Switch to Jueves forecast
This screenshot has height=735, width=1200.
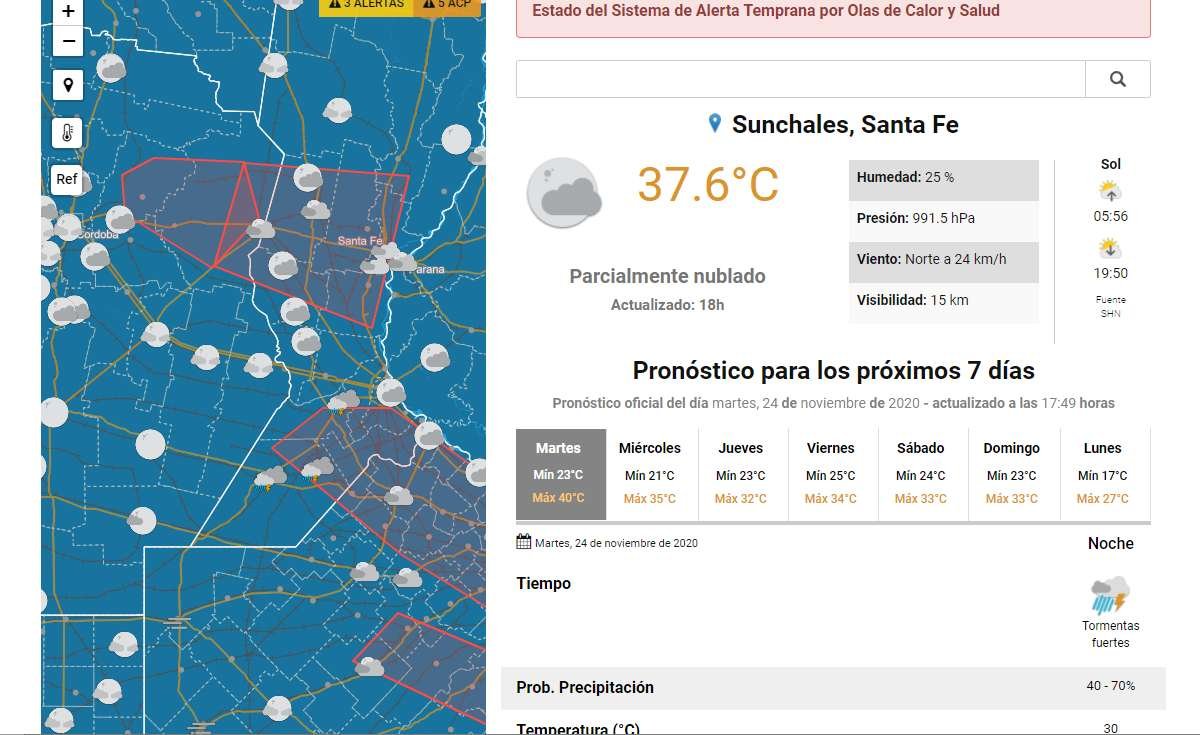[x=740, y=473]
